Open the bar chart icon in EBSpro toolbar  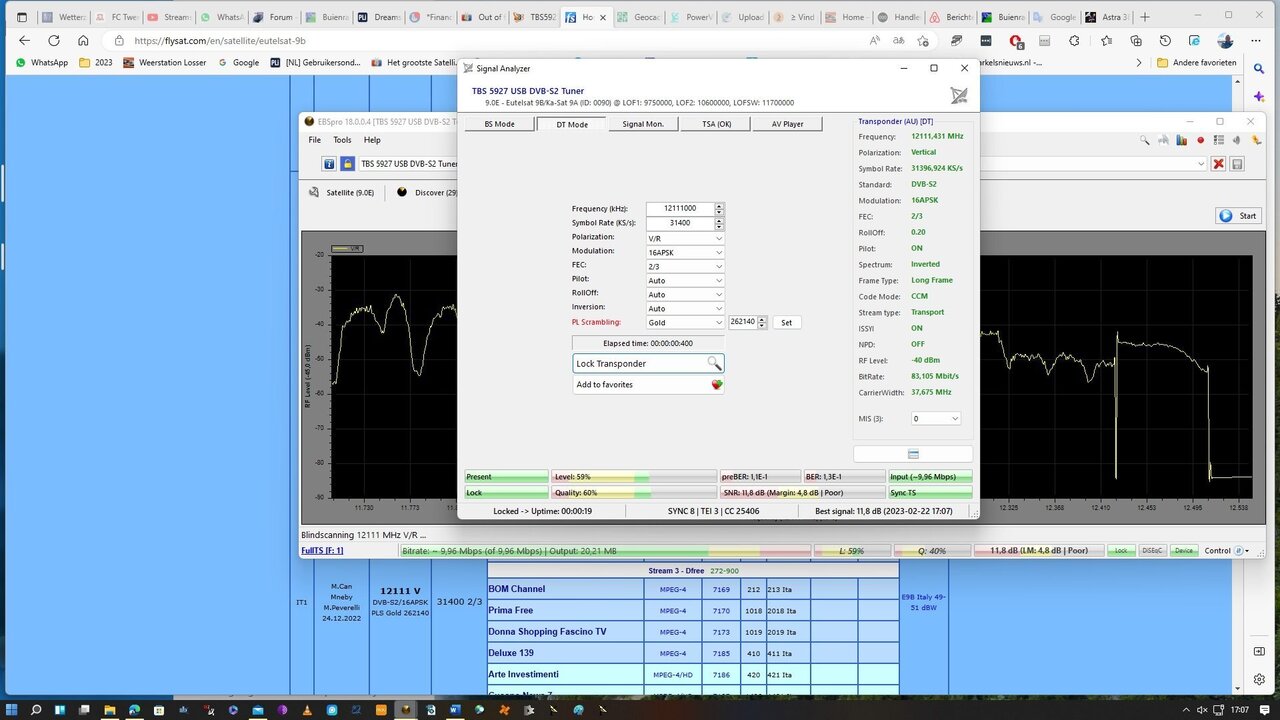click(1183, 141)
